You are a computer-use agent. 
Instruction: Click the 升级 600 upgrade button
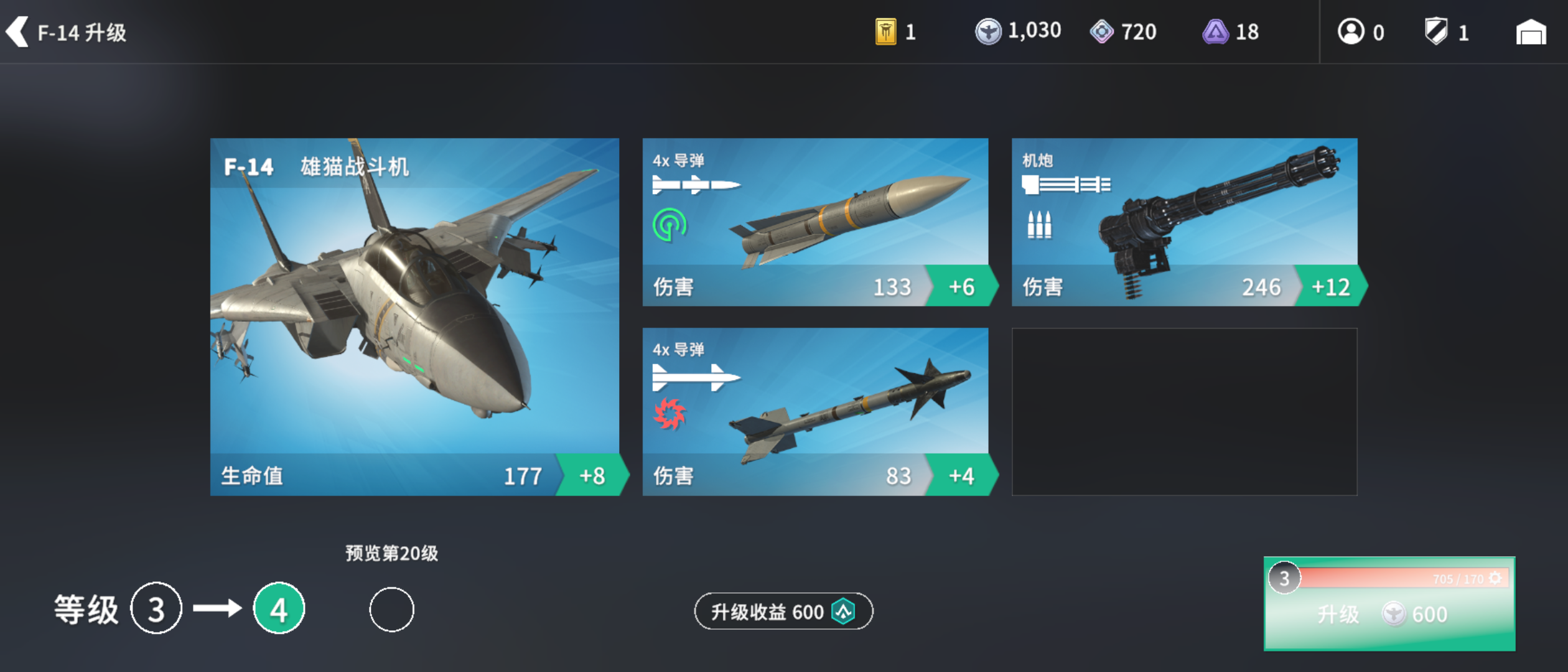(x=1389, y=604)
